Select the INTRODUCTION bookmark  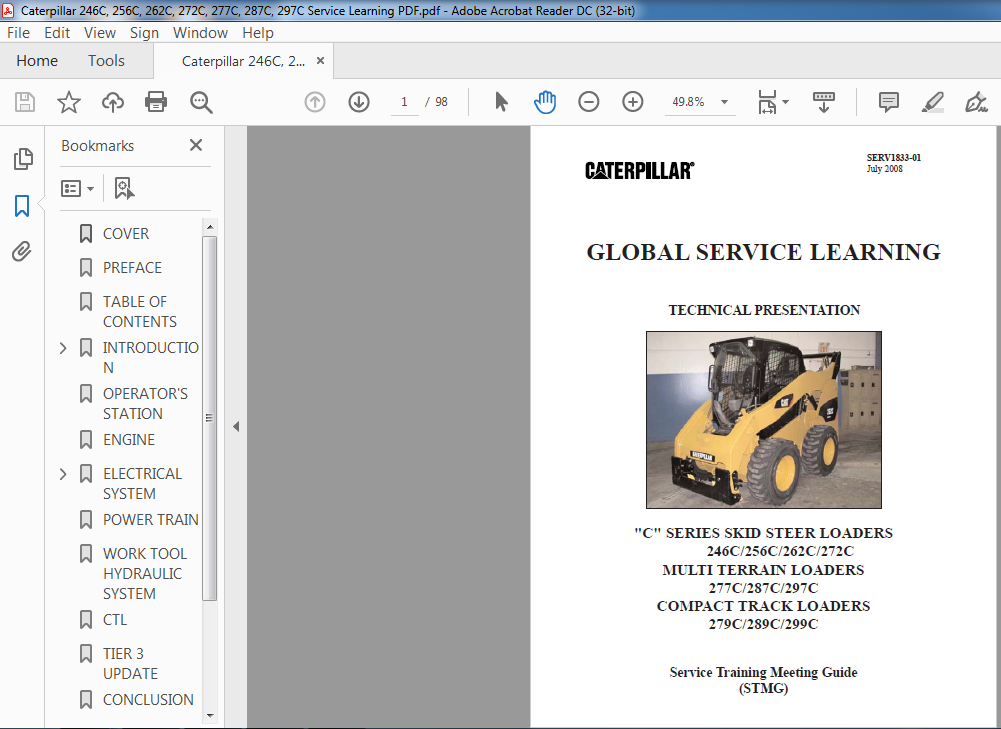(x=151, y=357)
